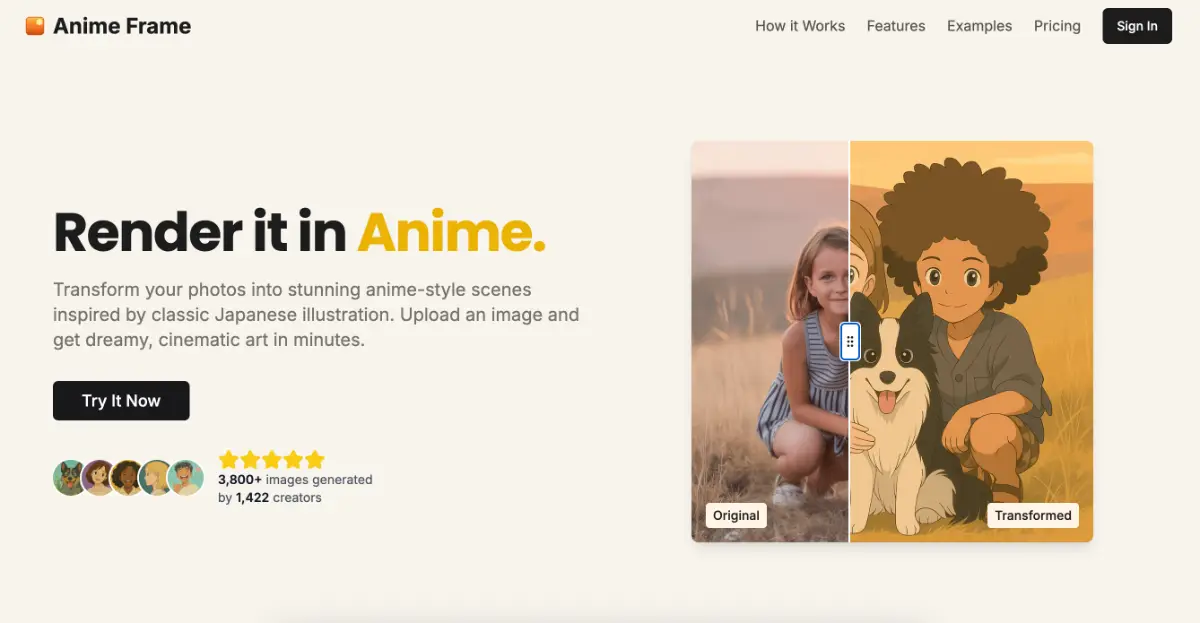The image size is (1200, 623).
Task: Click the before-after comparison slider handle
Action: coord(850,342)
